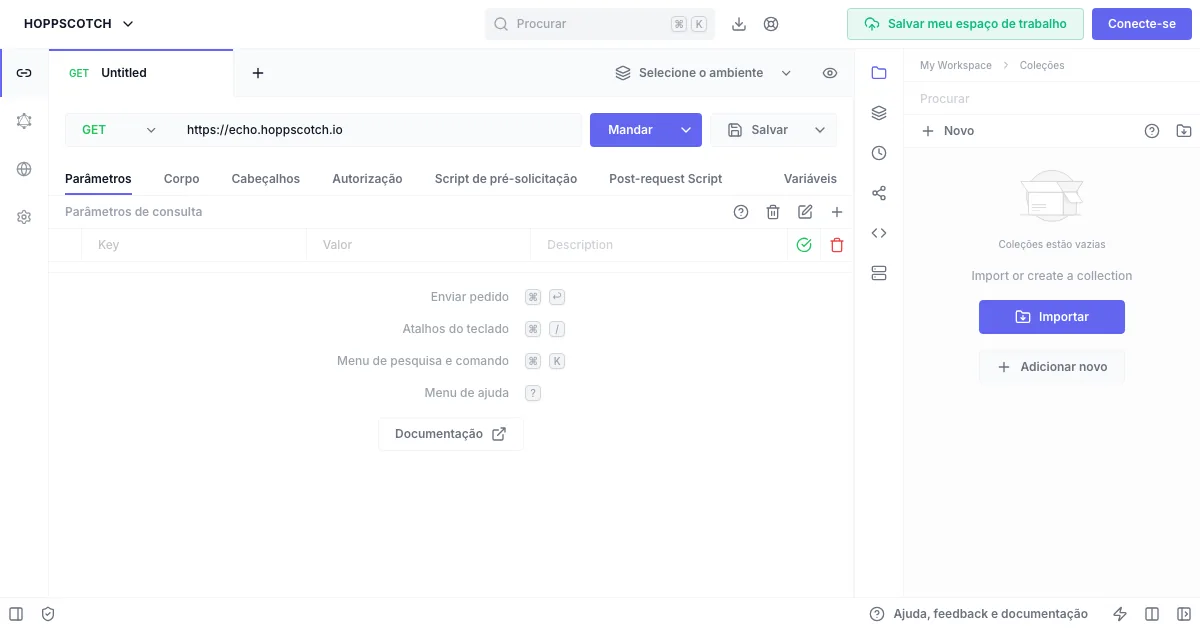
Task: Toggle the parameter's green active checkmark
Action: tap(804, 245)
